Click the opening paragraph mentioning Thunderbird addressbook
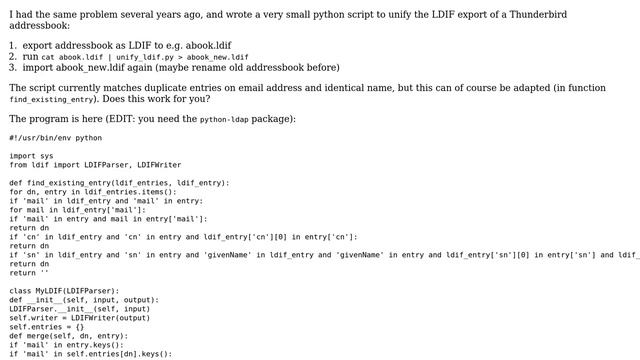640x360 pixels. pyautogui.click(x=288, y=20)
